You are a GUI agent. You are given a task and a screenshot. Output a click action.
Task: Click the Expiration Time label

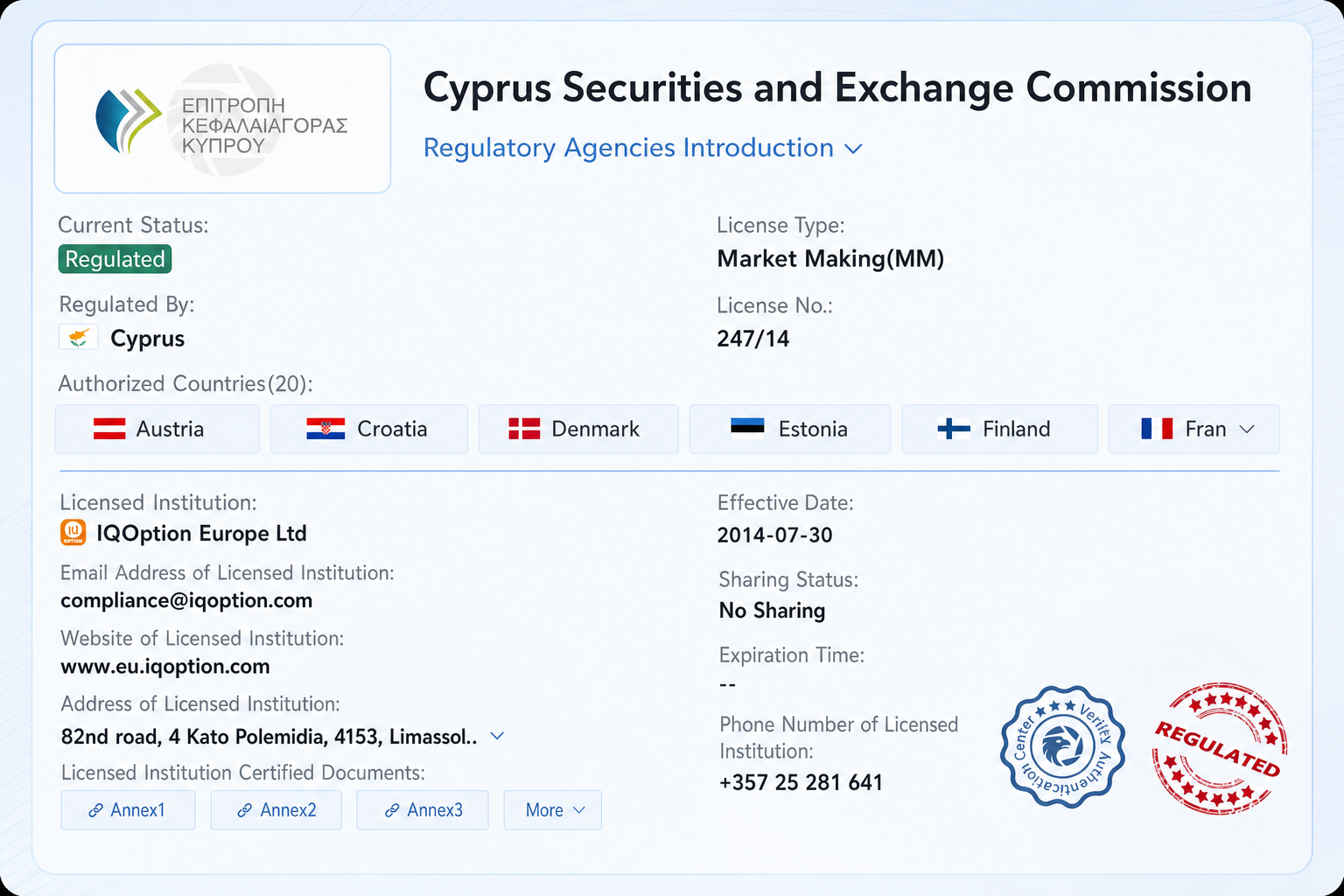tap(792, 655)
